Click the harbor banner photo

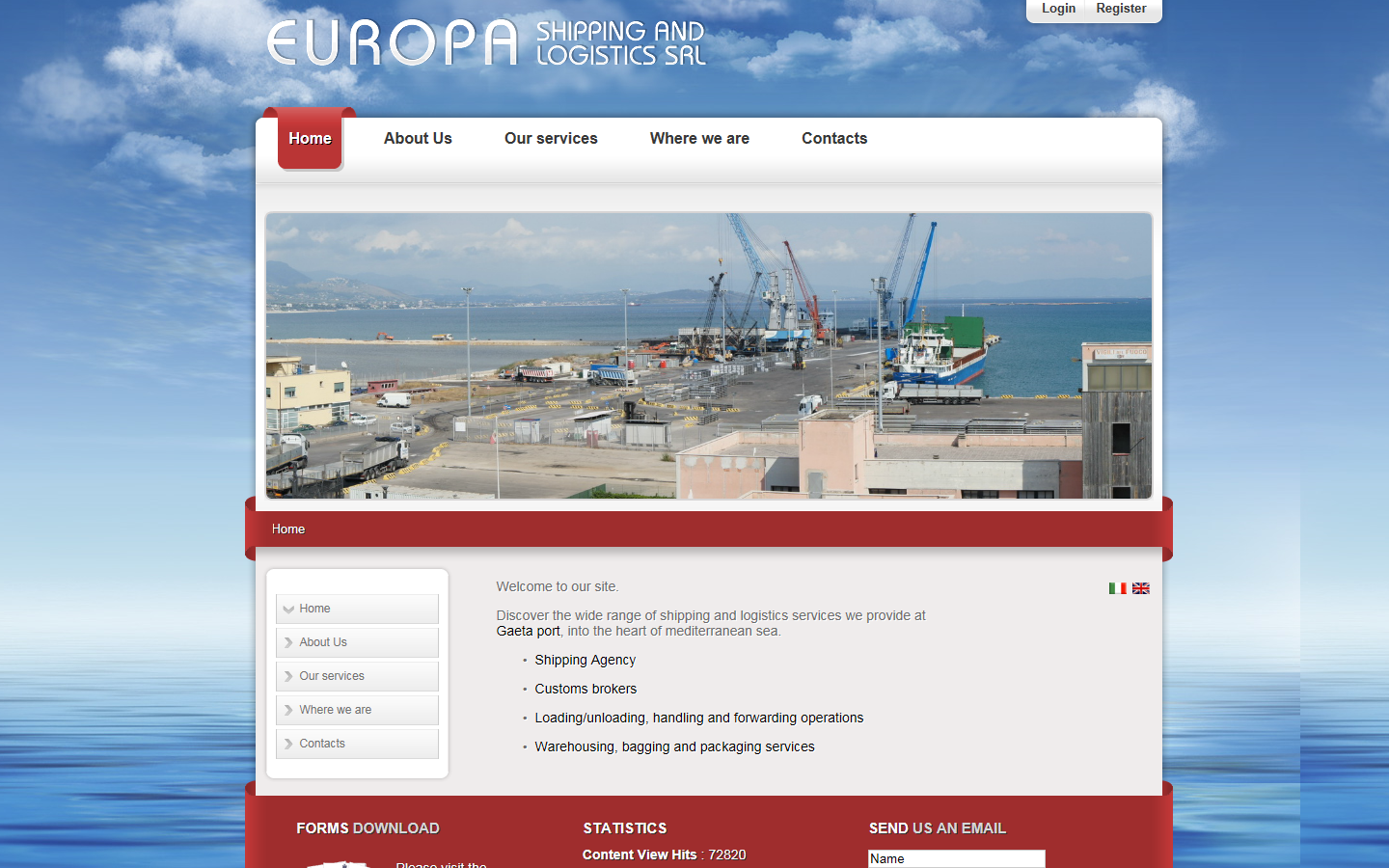709,356
